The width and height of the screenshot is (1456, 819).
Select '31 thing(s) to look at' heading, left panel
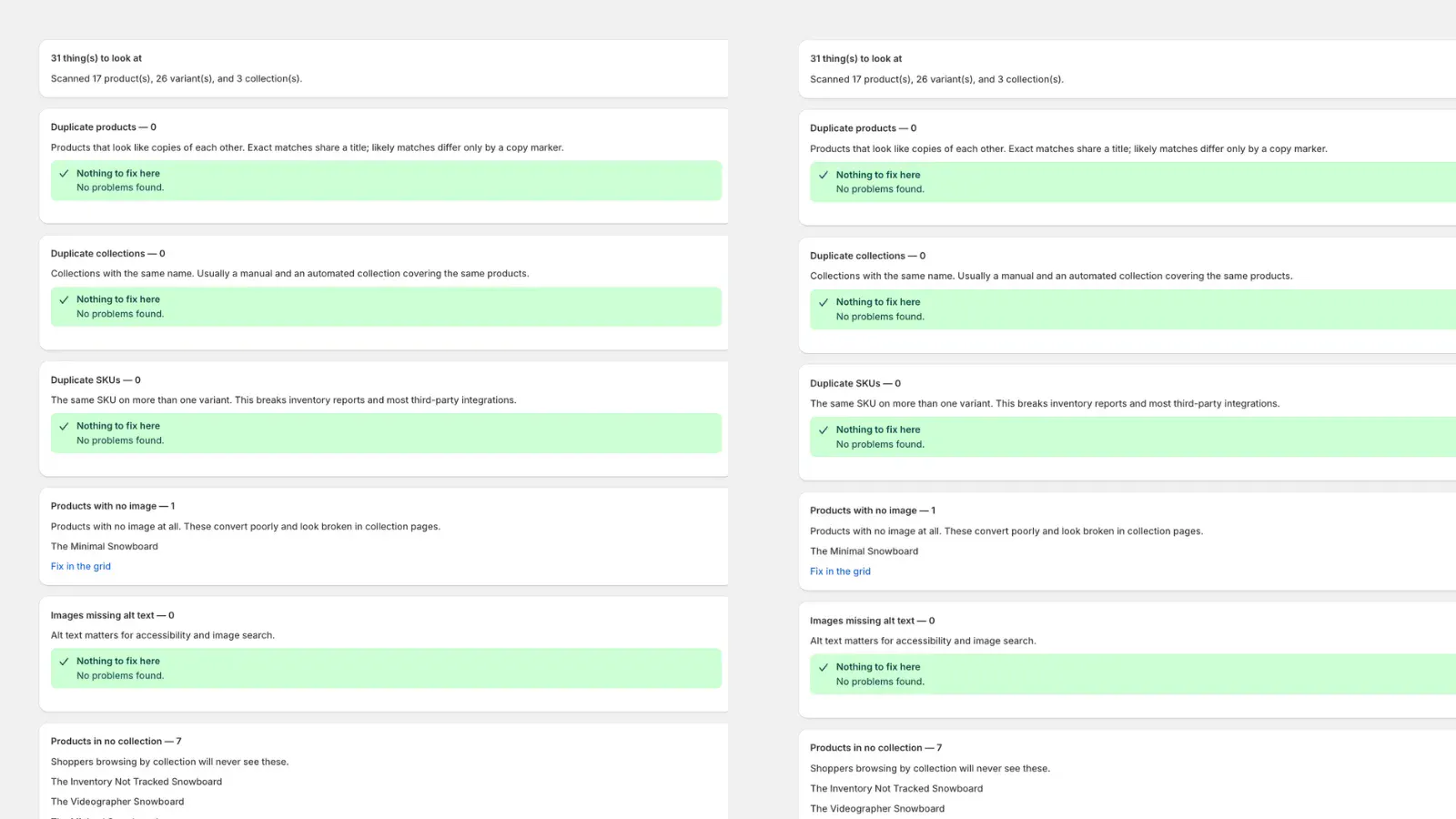(x=96, y=58)
